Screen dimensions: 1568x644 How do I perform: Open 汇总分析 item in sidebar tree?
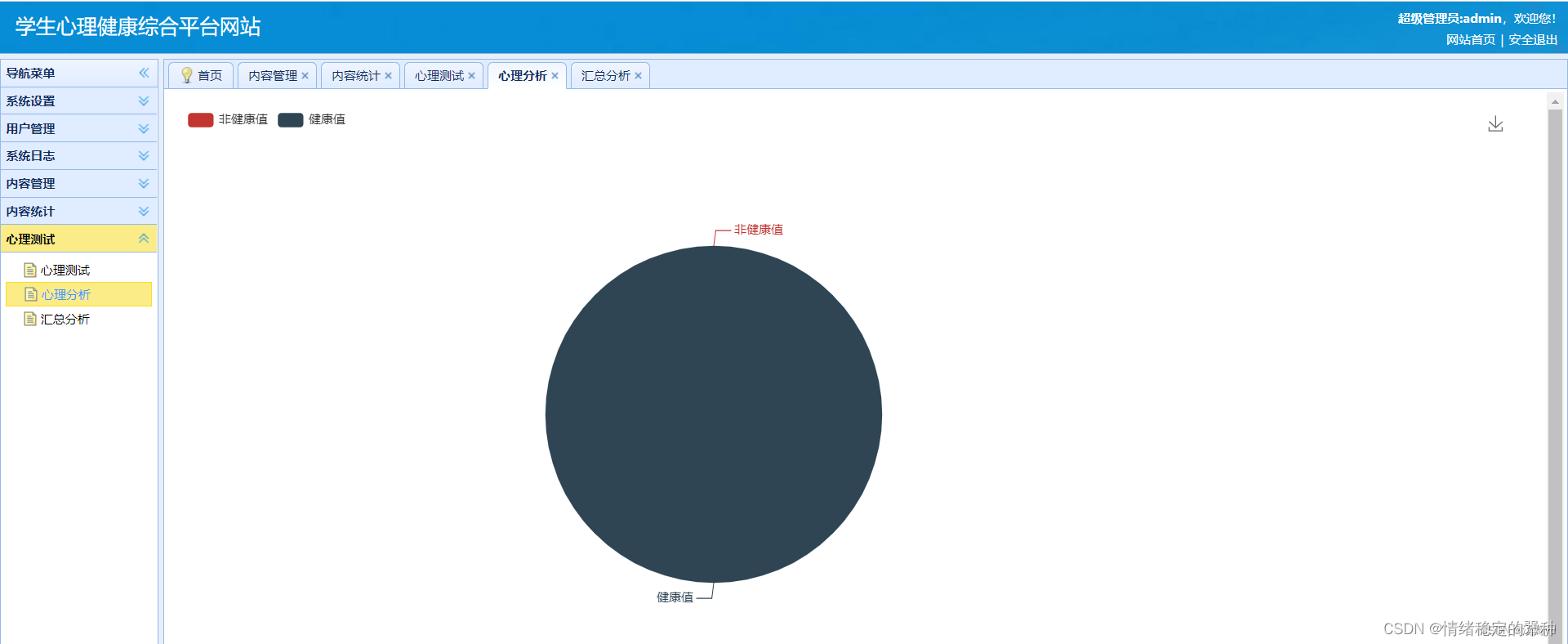[x=65, y=319]
